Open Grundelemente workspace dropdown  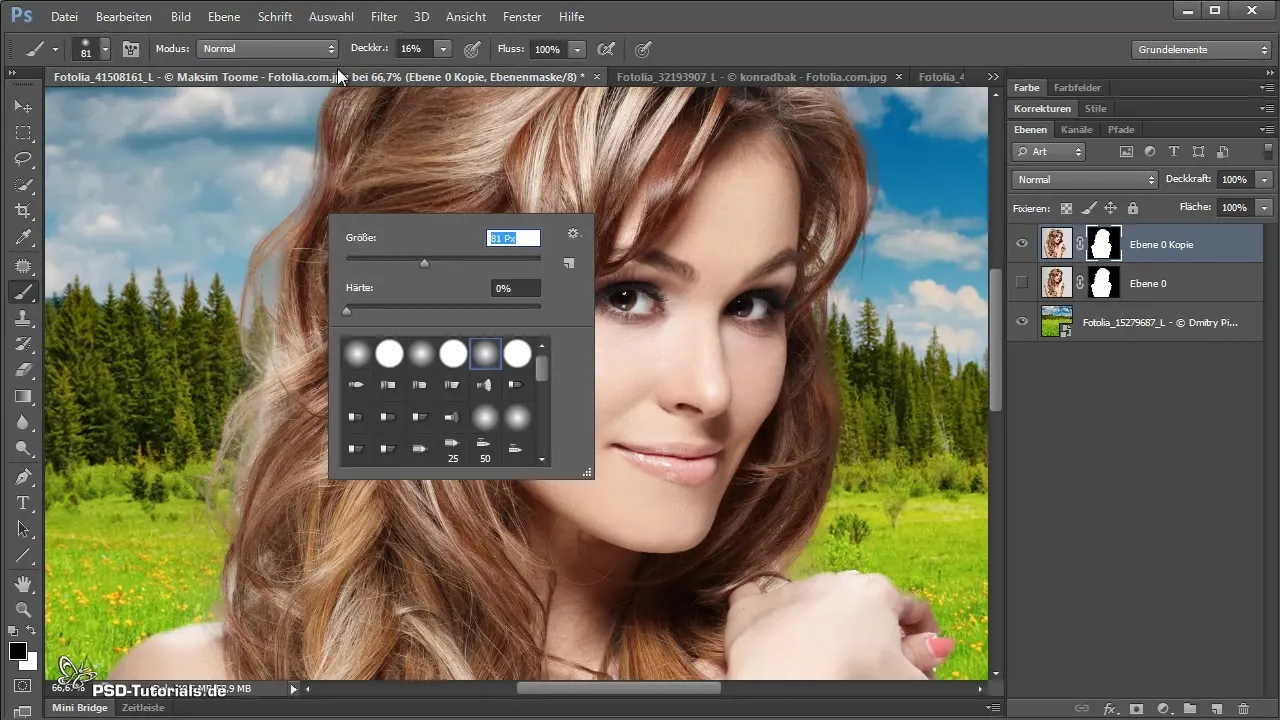click(1203, 49)
